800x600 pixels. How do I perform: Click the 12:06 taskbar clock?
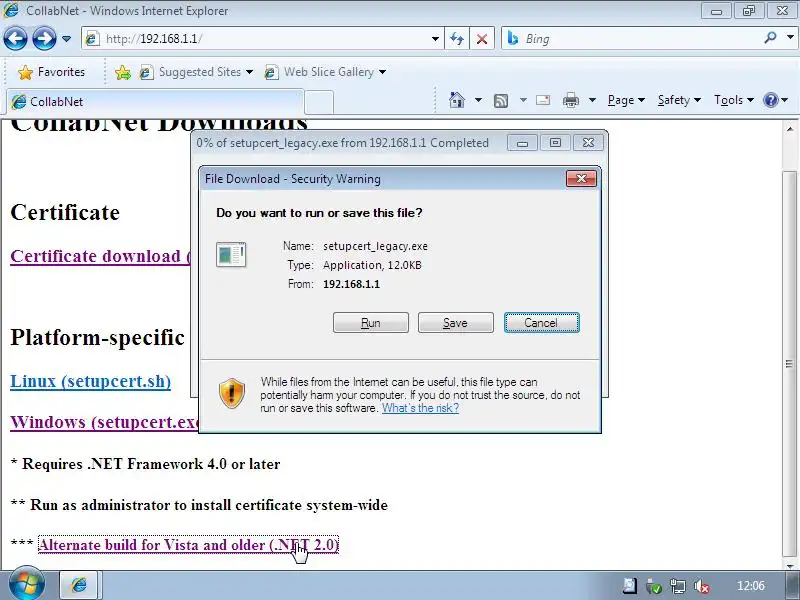tap(751, 586)
